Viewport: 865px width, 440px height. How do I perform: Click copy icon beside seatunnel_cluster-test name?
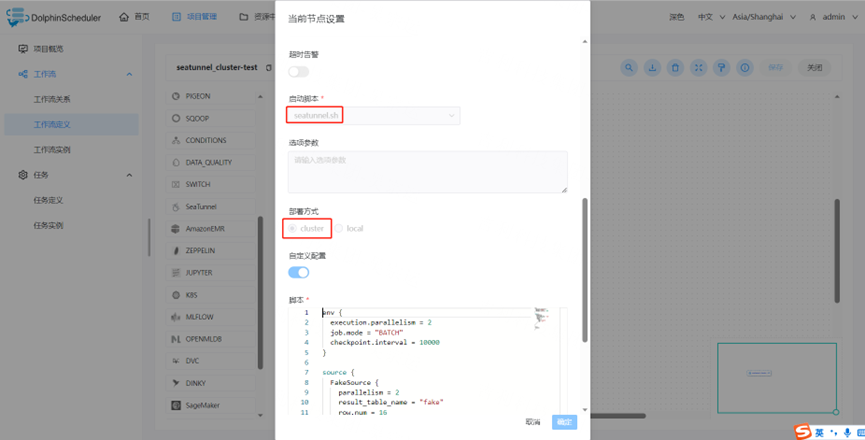point(269,68)
